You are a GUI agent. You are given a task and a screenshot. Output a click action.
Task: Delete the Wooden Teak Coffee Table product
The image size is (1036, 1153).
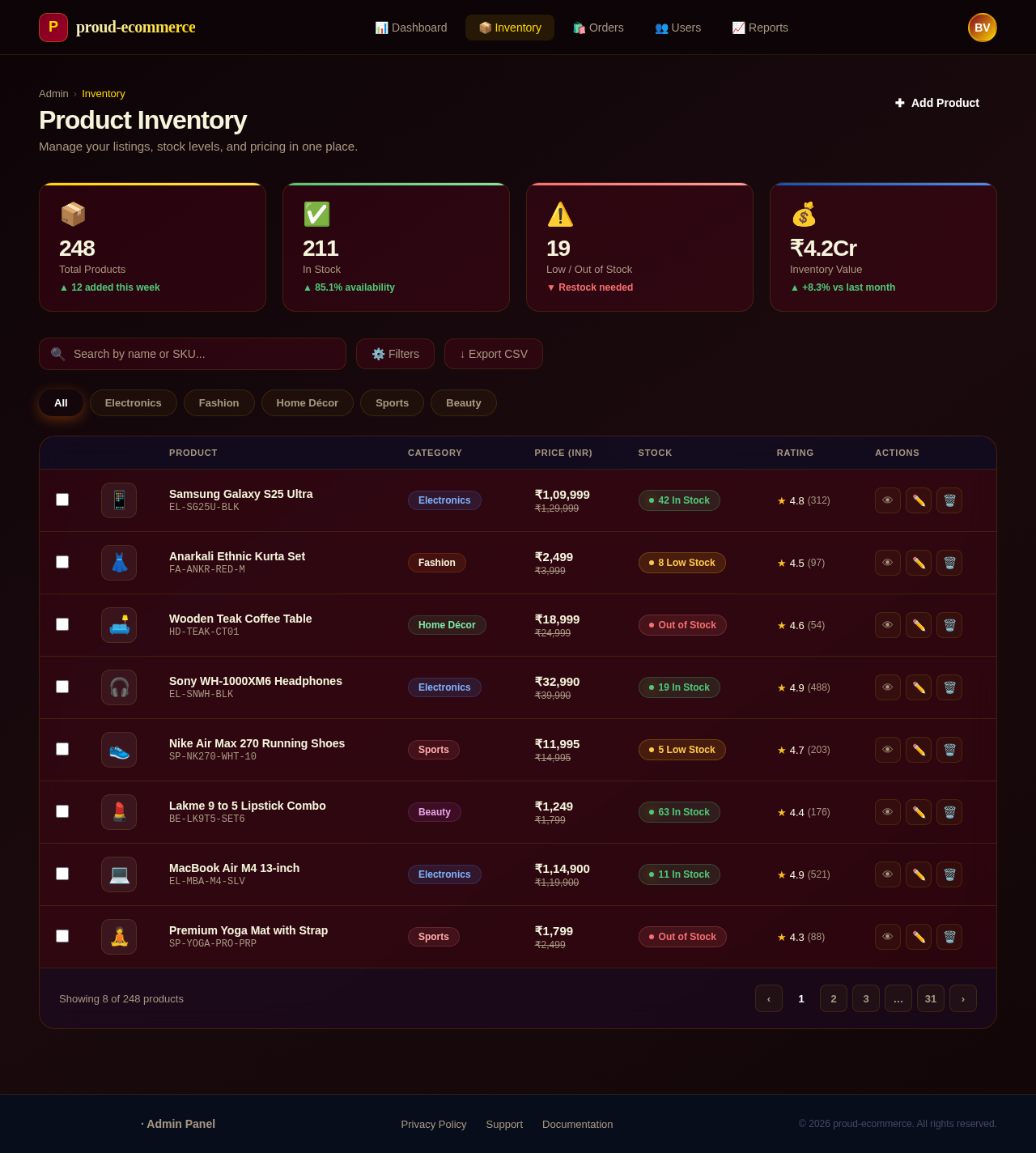click(x=949, y=624)
